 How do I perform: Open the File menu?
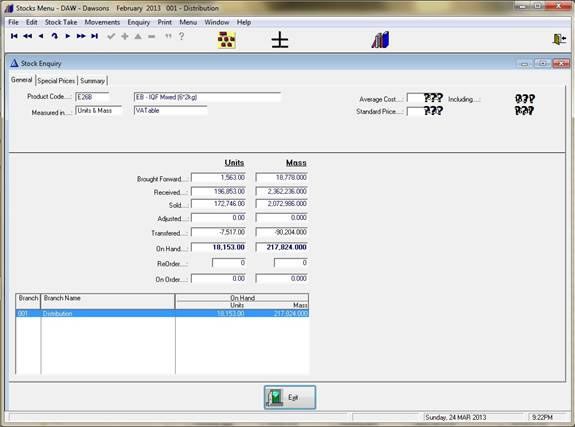(x=14, y=22)
